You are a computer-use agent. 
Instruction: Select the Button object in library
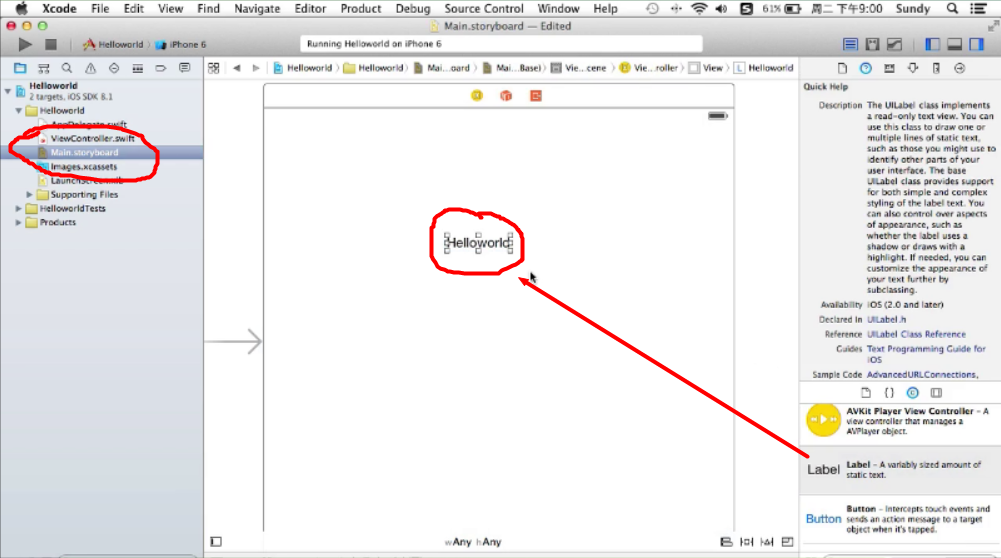tap(900, 518)
